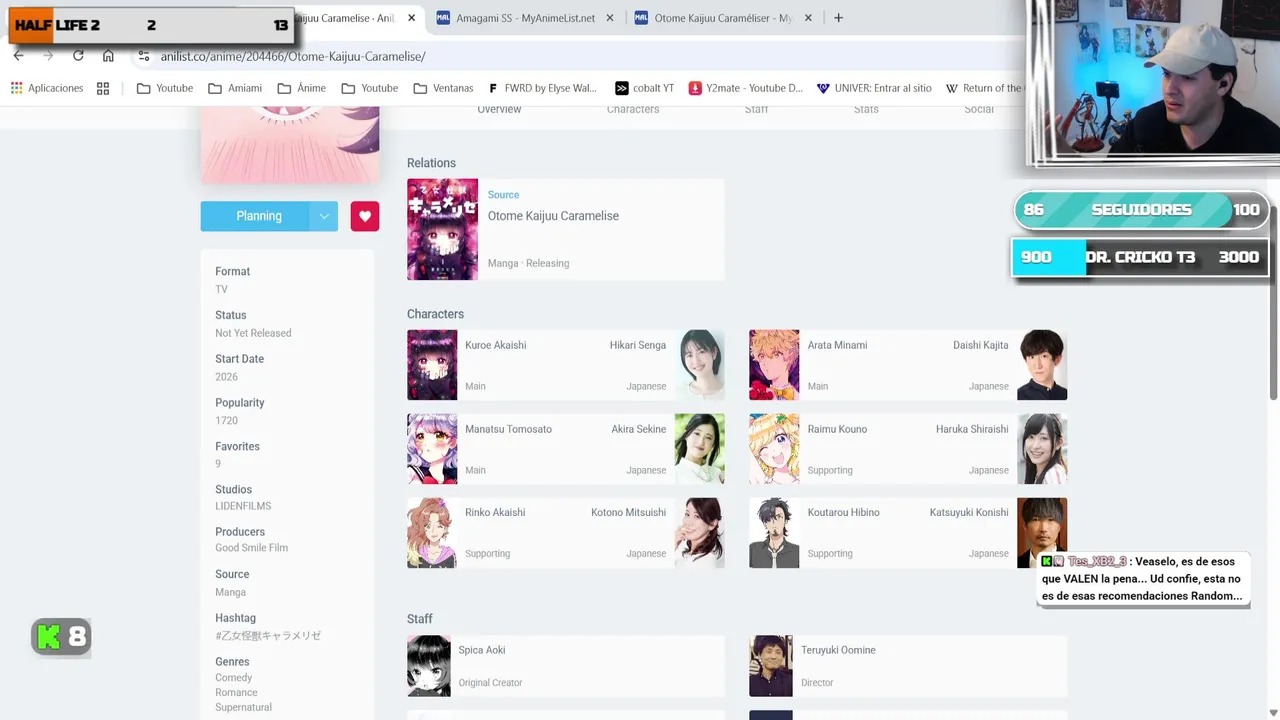The width and height of the screenshot is (1280, 720).
Task: Open Katsuyuki Konishi voice actor name link
Action: (969, 512)
